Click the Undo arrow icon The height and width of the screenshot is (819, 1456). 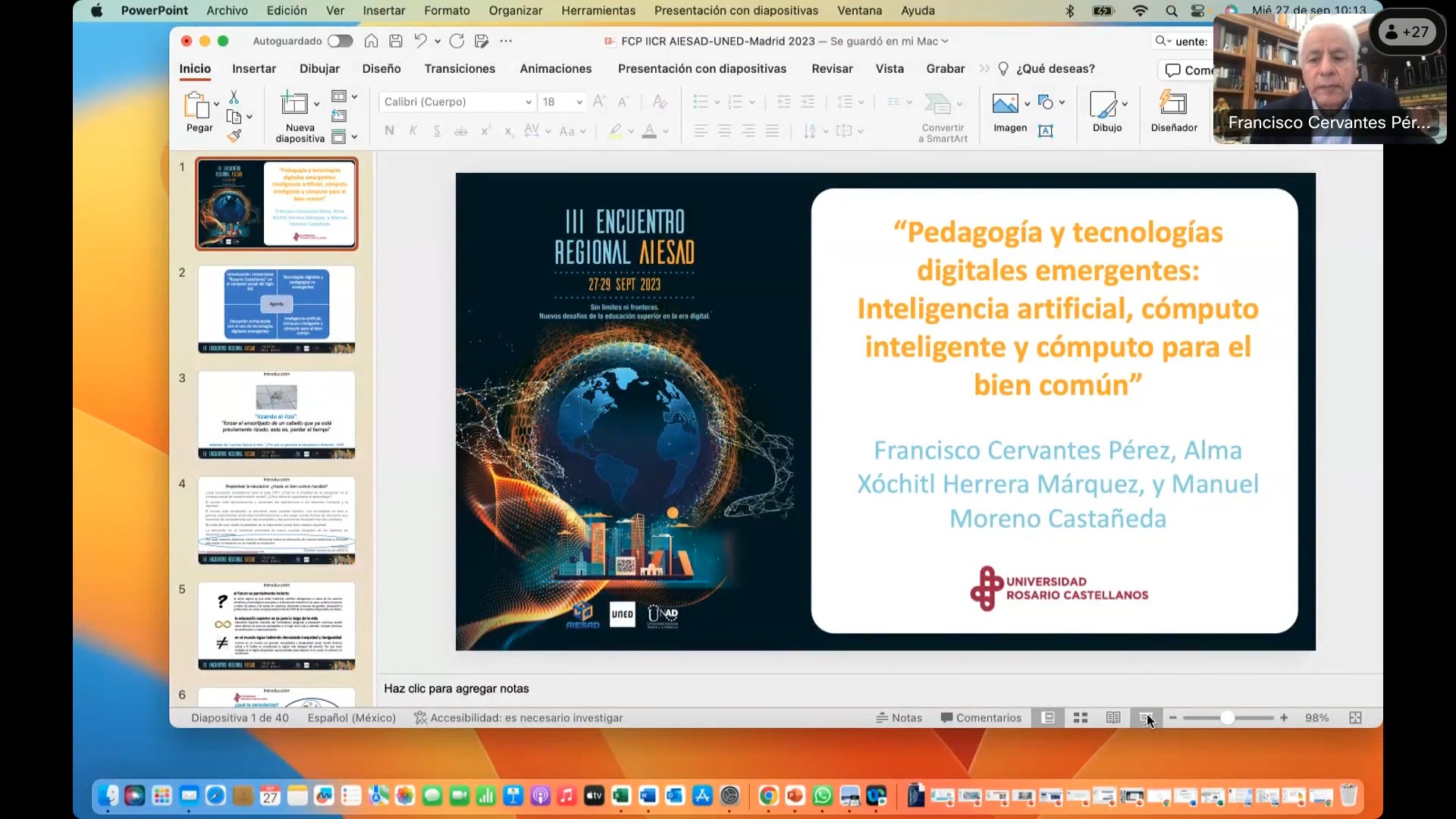[420, 41]
